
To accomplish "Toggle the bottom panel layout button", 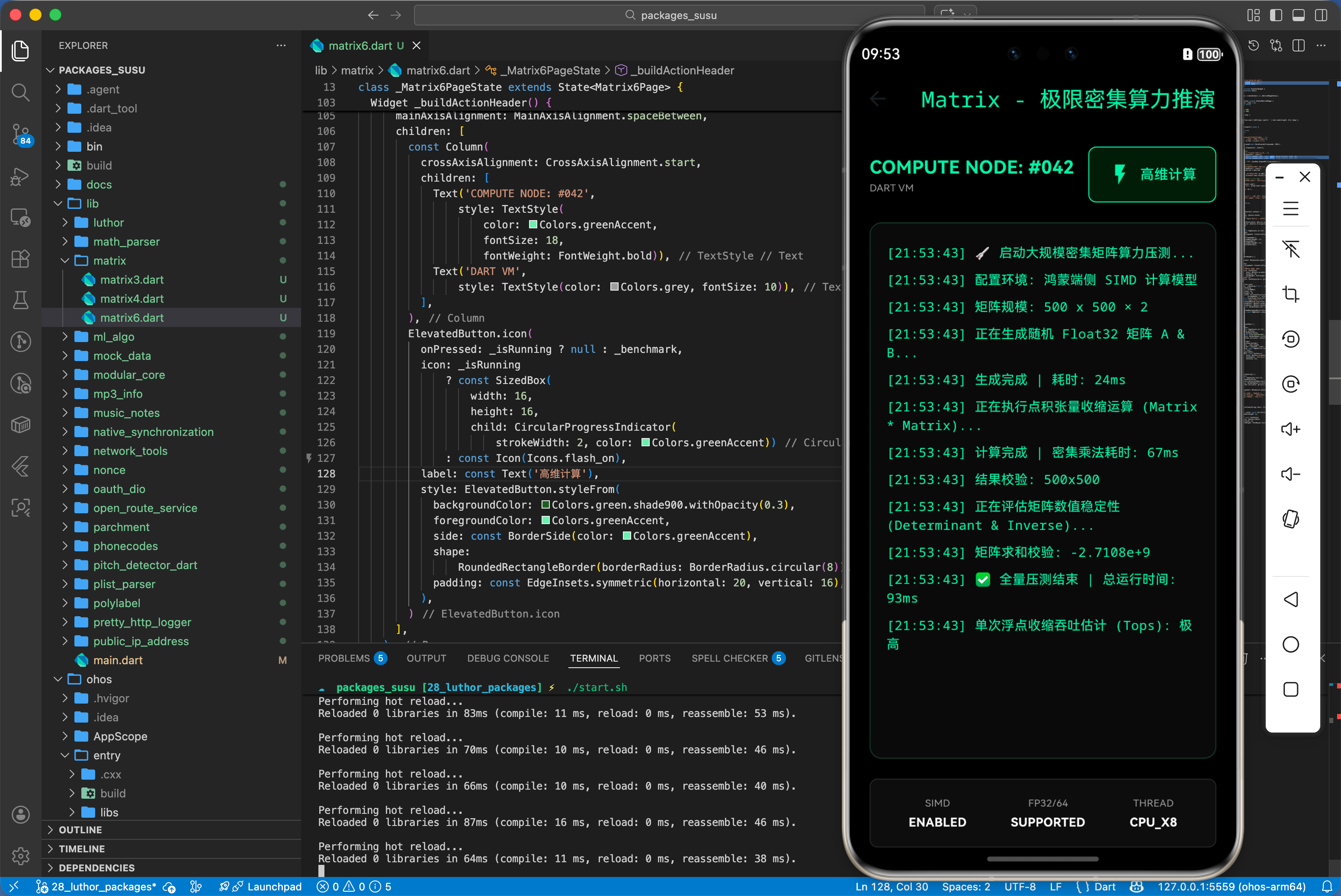I will click(1298, 16).
